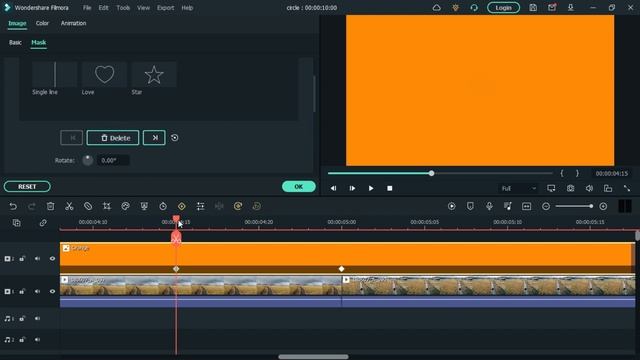The height and width of the screenshot is (360, 640).
Task: Click the Login button
Action: point(503,7)
